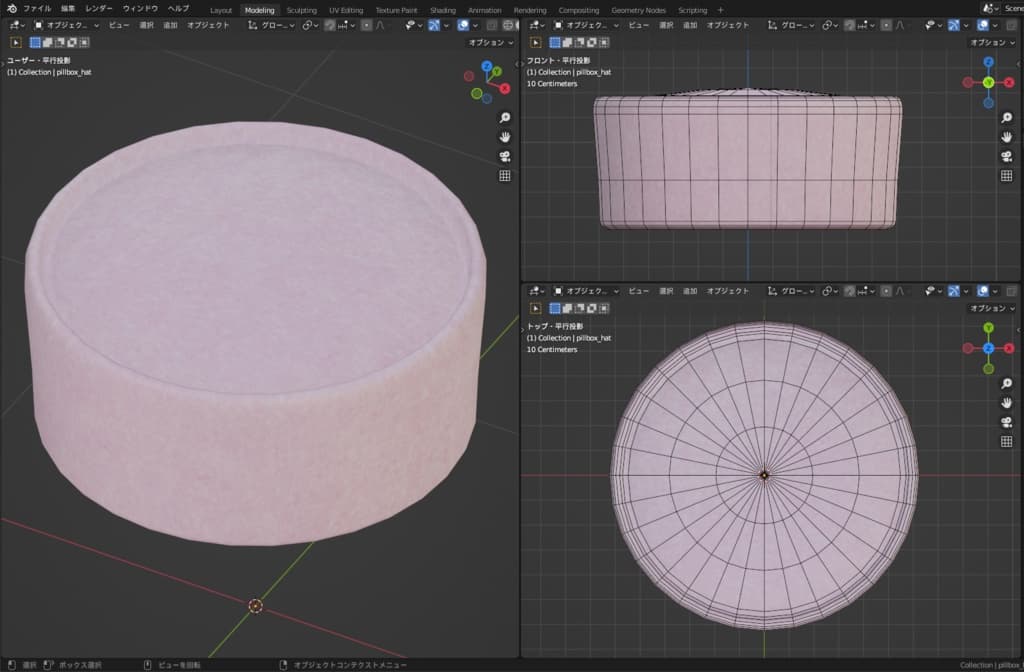The height and width of the screenshot is (672, 1024).
Task: Click the zoom magnifier icon in the user perspective viewport
Action: pos(505,118)
